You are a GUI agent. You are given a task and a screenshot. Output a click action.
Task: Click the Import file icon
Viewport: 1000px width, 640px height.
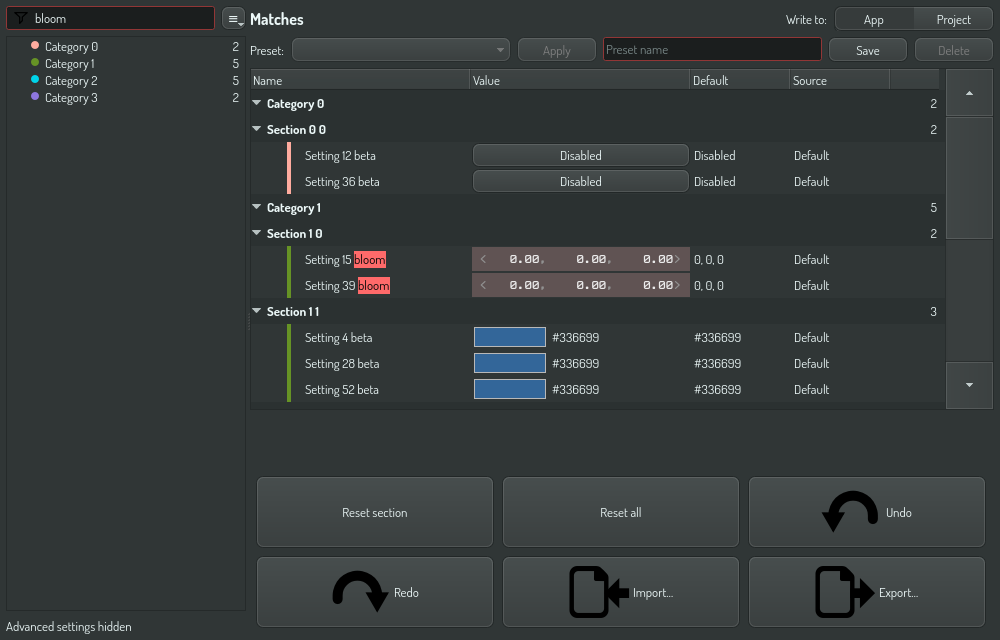pos(599,592)
